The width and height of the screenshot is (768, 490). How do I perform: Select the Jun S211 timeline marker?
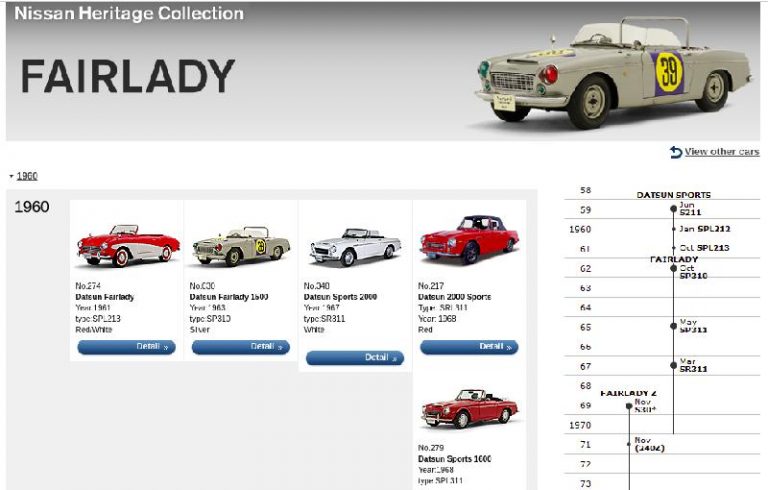click(674, 209)
